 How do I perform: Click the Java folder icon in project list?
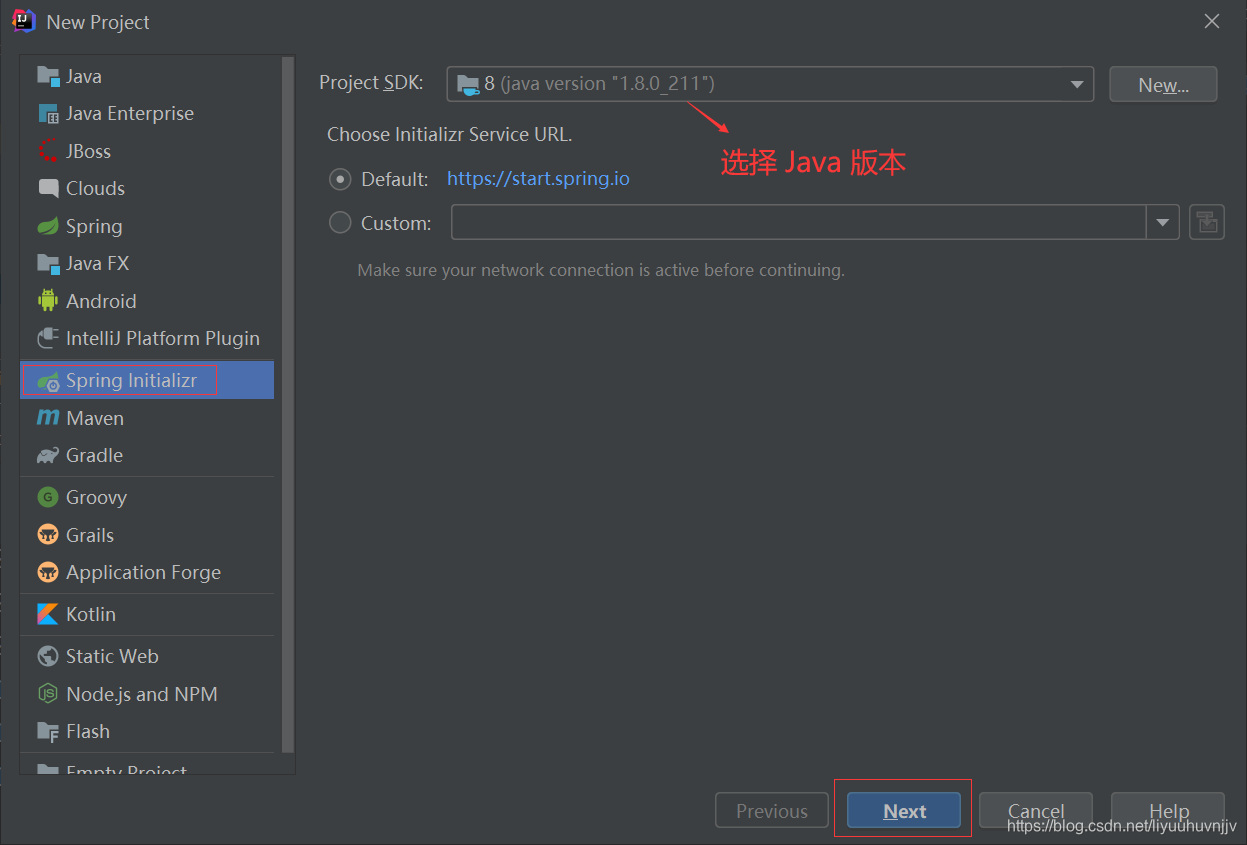tap(48, 76)
